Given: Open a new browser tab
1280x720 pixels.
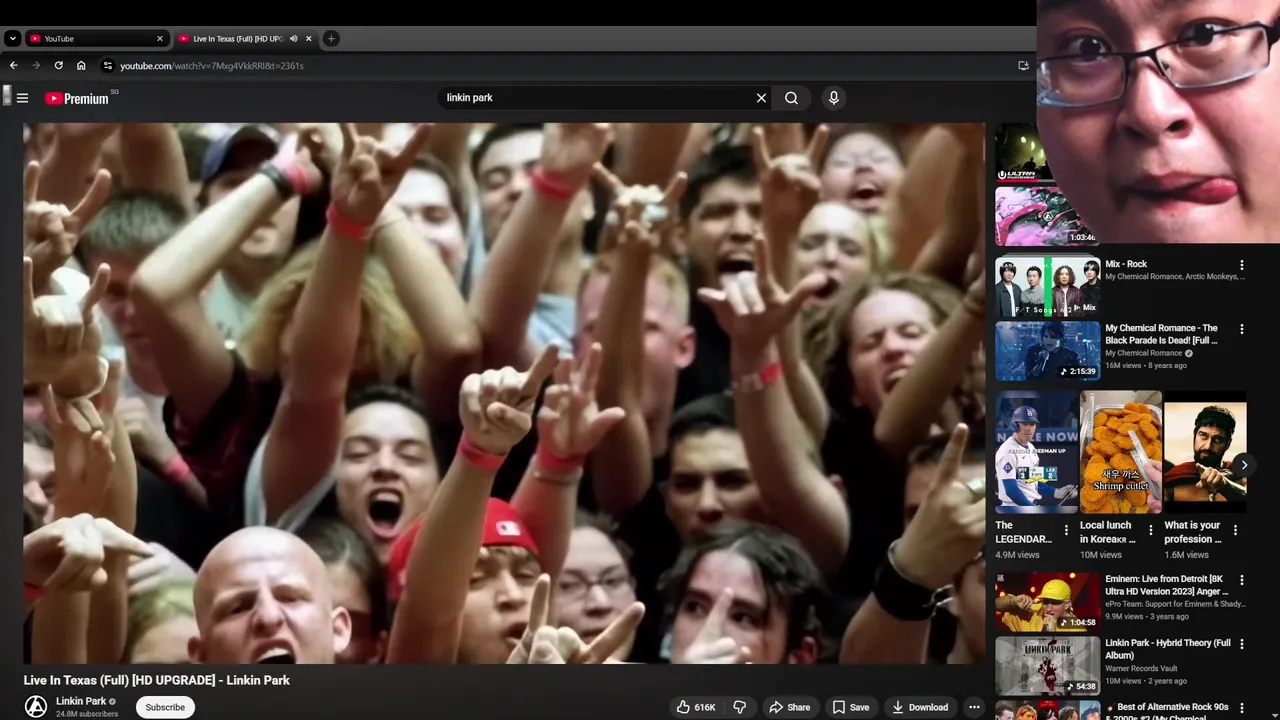Looking at the screenshot, I should pos(331,39).
